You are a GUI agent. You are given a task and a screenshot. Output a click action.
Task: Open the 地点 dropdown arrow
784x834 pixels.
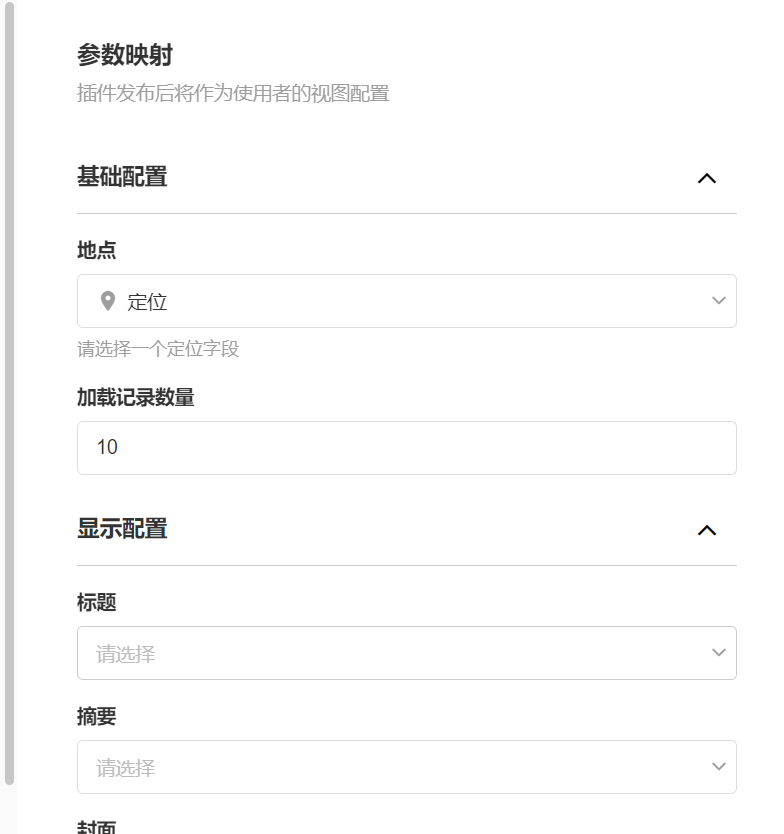(718, 301)
